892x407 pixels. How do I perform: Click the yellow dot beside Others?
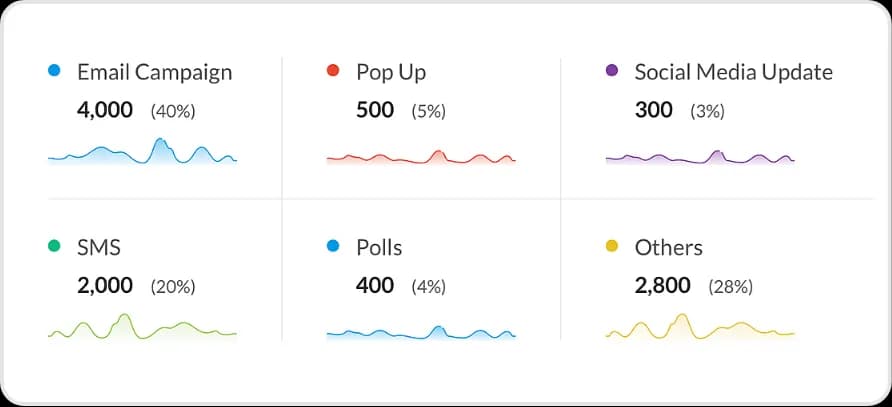pyautogui.click(x=612, y=246)
